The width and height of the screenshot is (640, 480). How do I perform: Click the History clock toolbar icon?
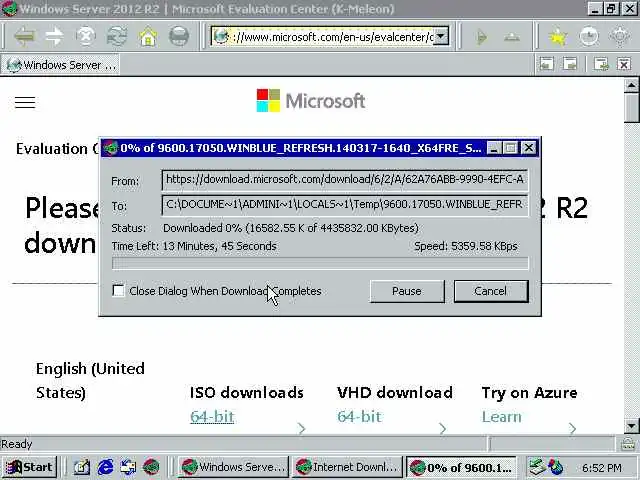point(589,37)
